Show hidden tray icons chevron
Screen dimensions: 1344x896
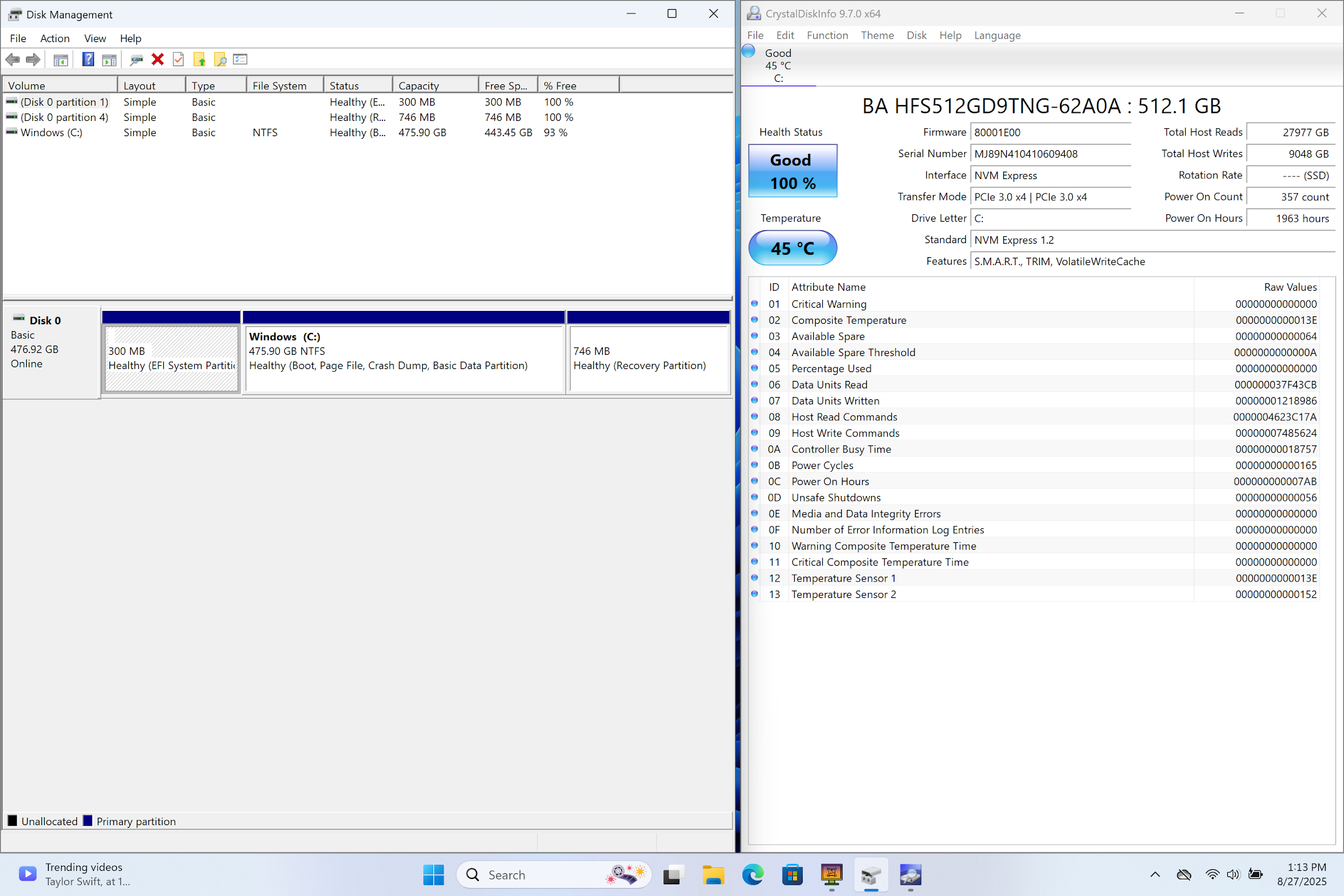point(1155,875)
